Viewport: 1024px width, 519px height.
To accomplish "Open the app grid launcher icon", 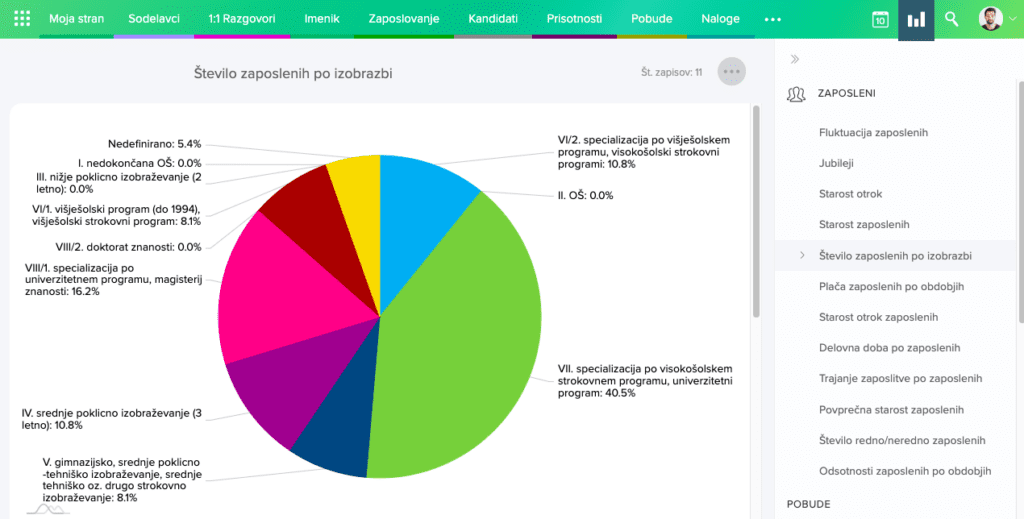I will 23,19.
